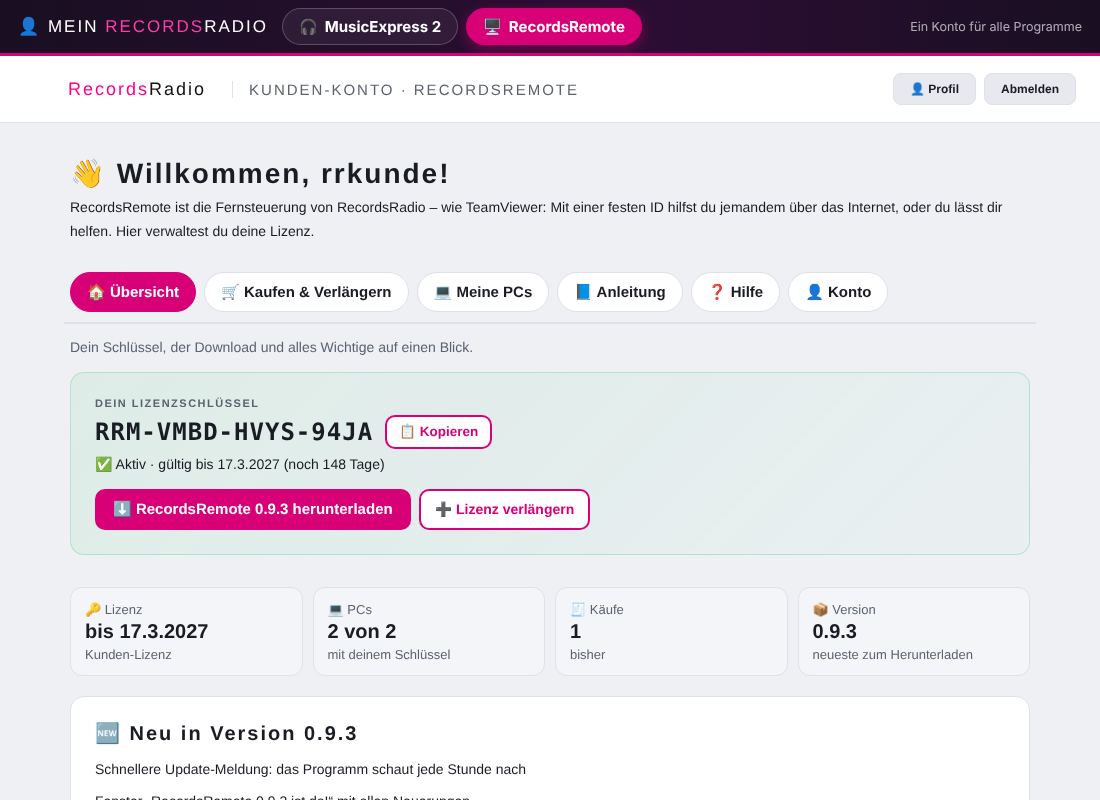This screenshot has width=1100, height=800.
Task: Click the laptop icon on Meine PCs tab
Action: 443,292
